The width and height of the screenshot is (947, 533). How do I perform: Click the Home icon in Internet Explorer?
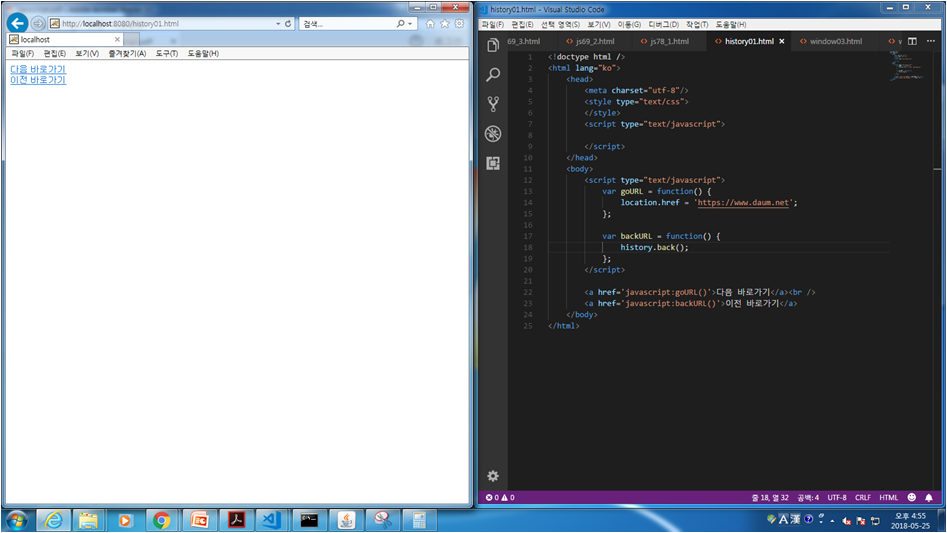pos(430,24)
